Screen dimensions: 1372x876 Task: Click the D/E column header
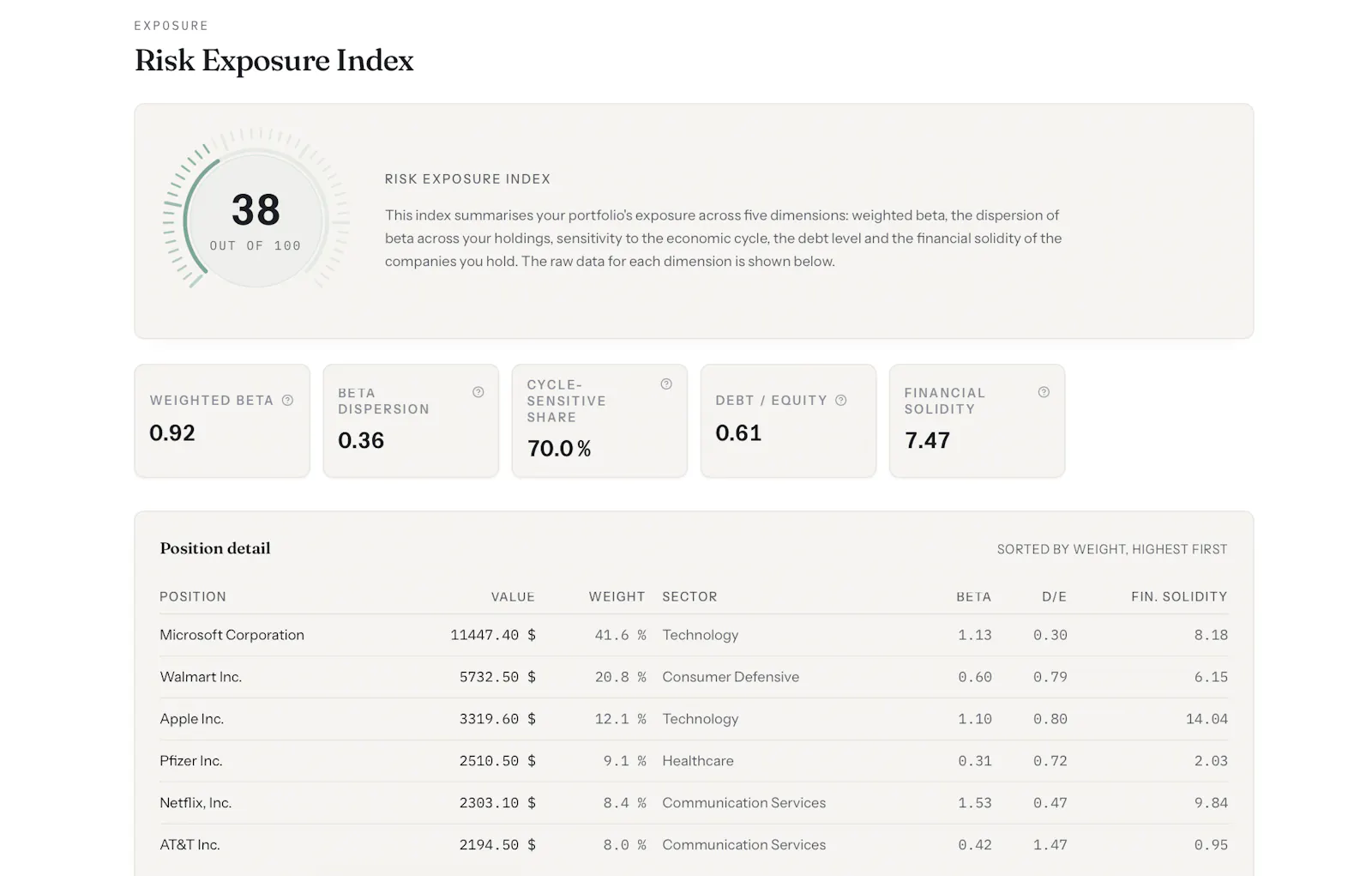pos(1055,596)
